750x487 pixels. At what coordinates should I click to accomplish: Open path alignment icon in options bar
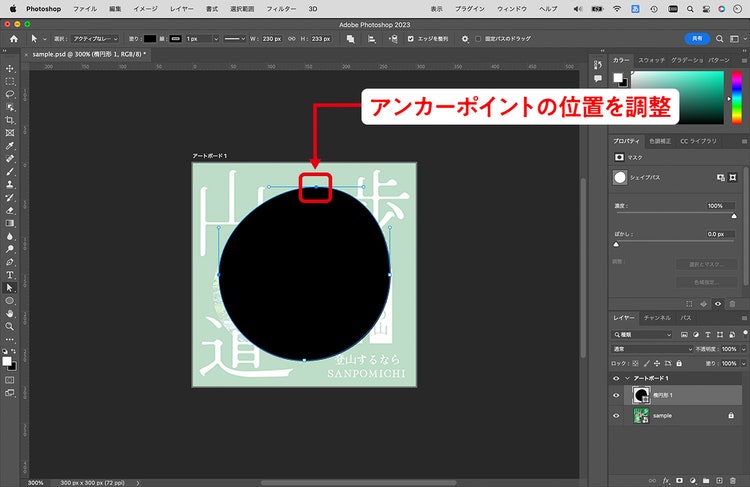(372, 39)
